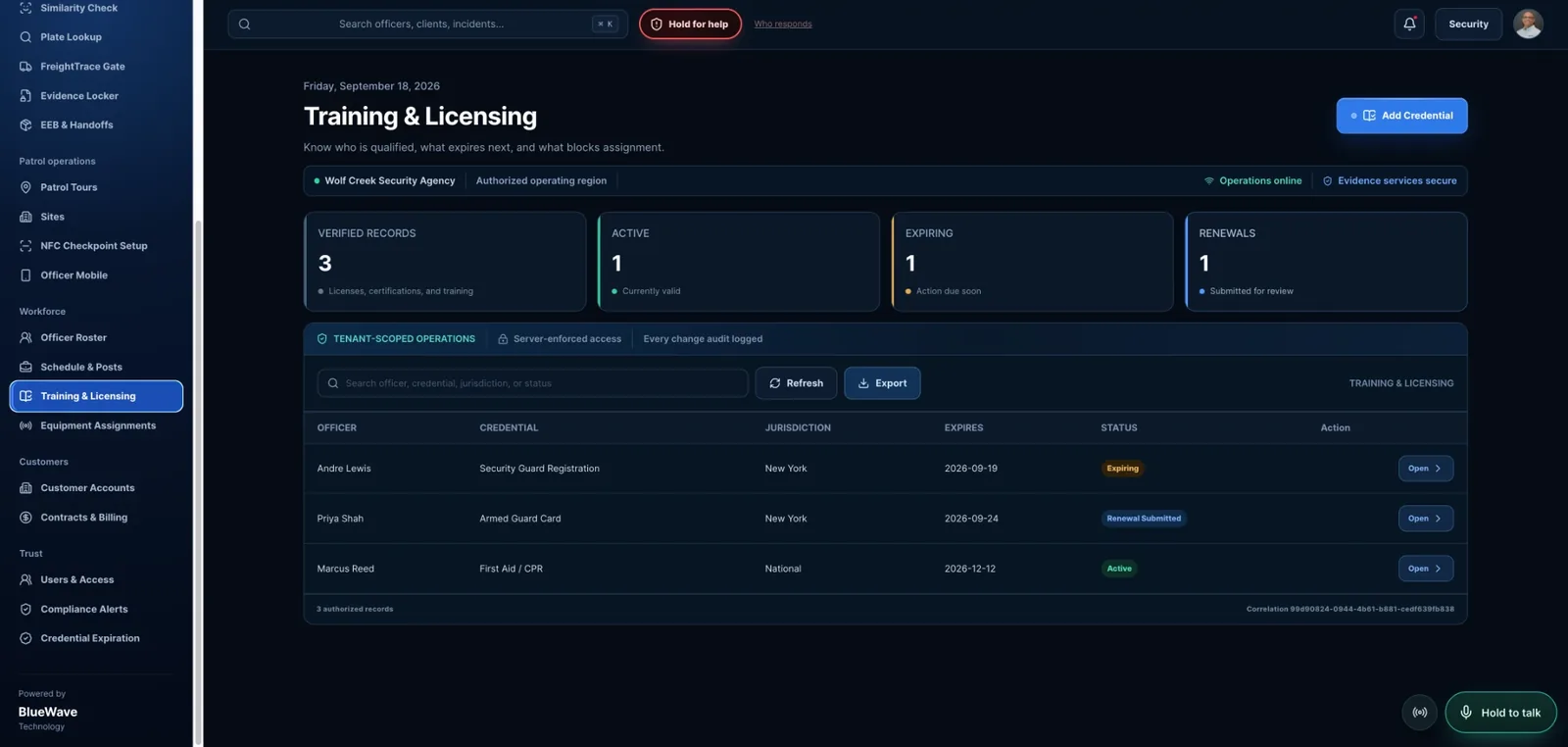This screenshot has width=1568, height=747.
Task: Click the Add Credential button
Action: tap(1401, 116)
